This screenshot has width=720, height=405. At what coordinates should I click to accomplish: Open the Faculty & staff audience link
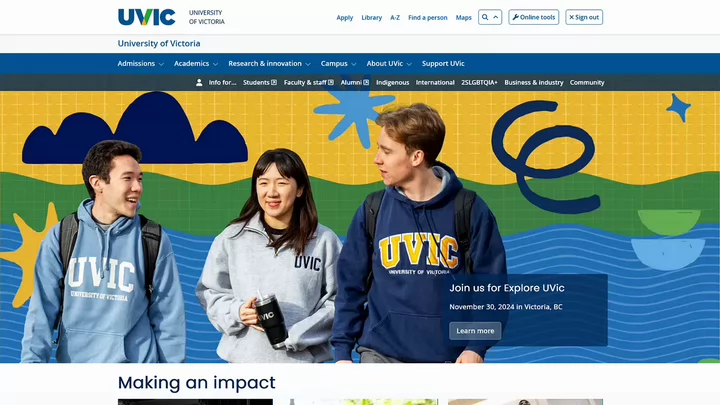309,83
